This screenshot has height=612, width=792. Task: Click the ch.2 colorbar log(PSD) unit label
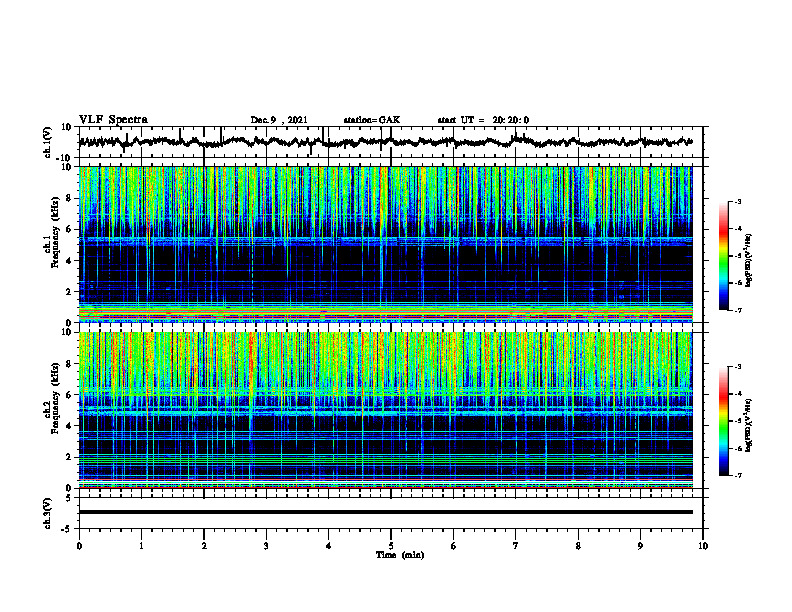point(749,426)
